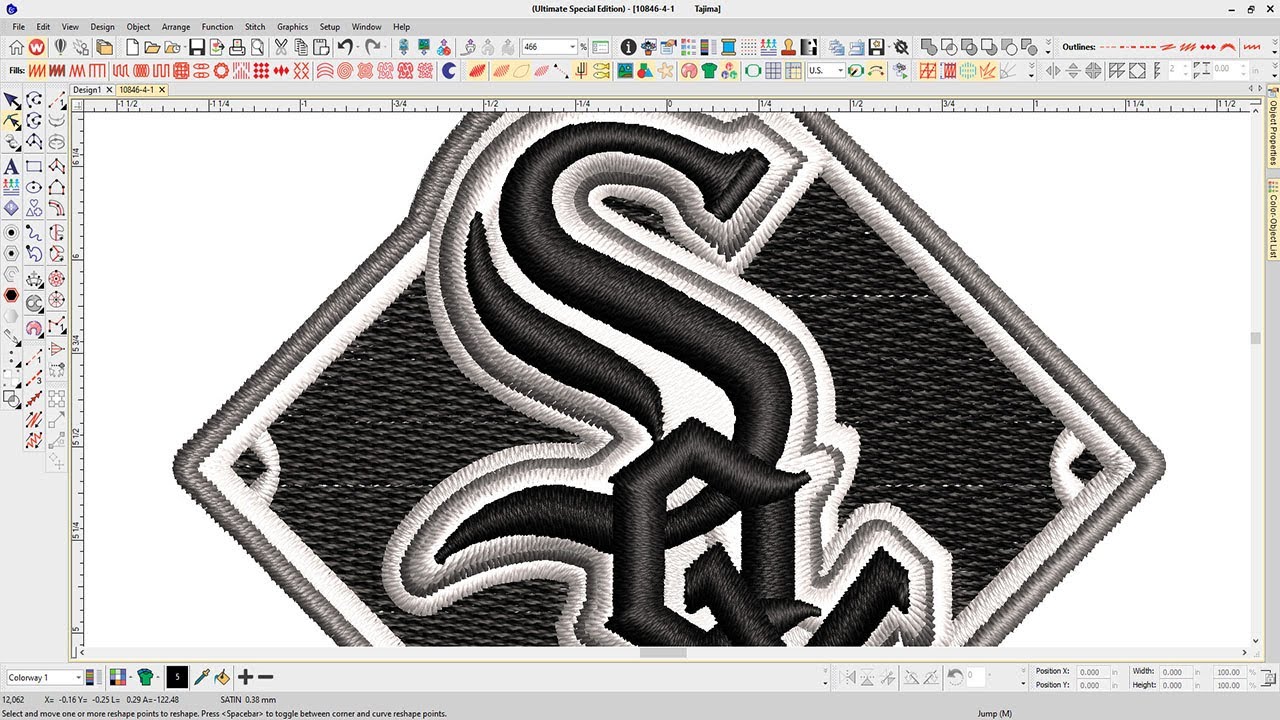This screenshot has height=720, width=1280.
Task: Create a new design document
Action: click(x=132, y=47)
